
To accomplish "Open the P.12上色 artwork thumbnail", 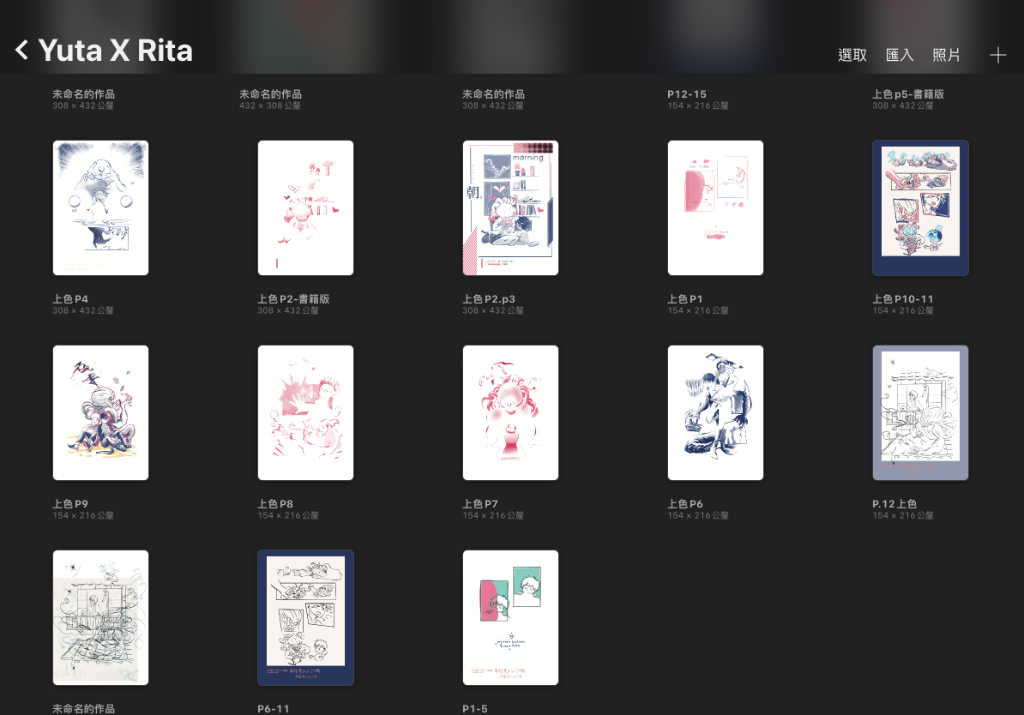I will (921, 413).
